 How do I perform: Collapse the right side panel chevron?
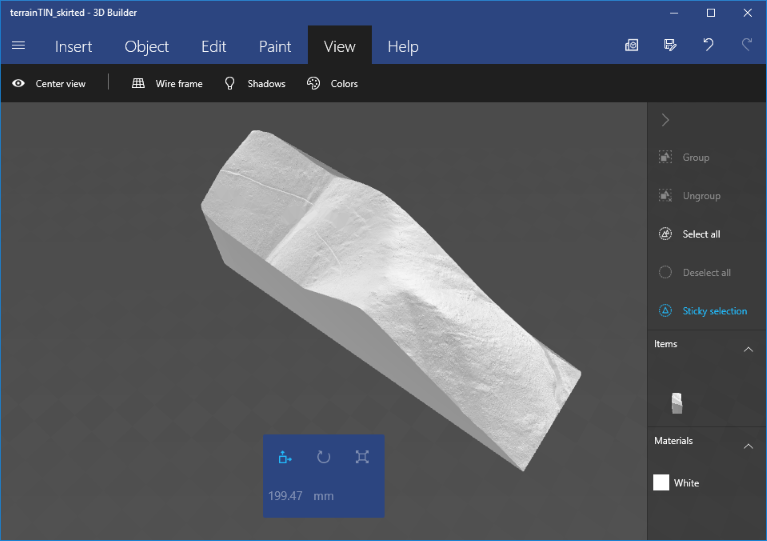(x=665, y=120)
